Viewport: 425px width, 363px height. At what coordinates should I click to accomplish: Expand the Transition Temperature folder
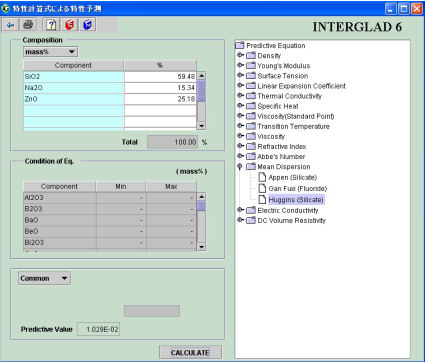pos(240,126)
